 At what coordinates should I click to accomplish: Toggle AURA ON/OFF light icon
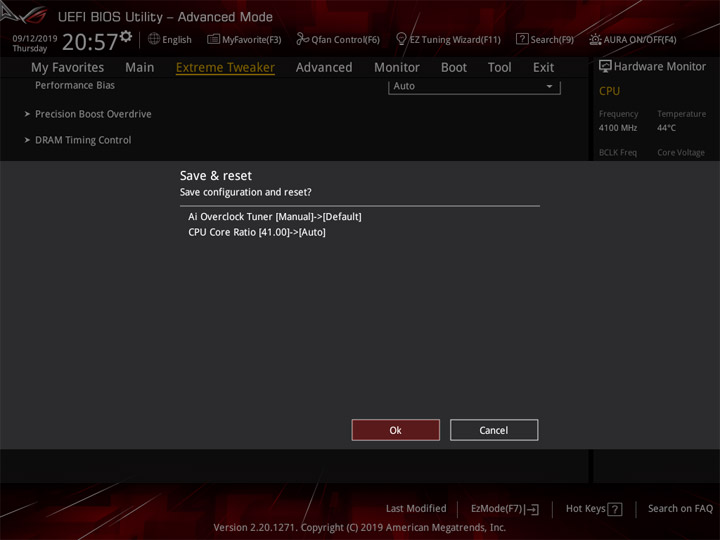point(595,39)
